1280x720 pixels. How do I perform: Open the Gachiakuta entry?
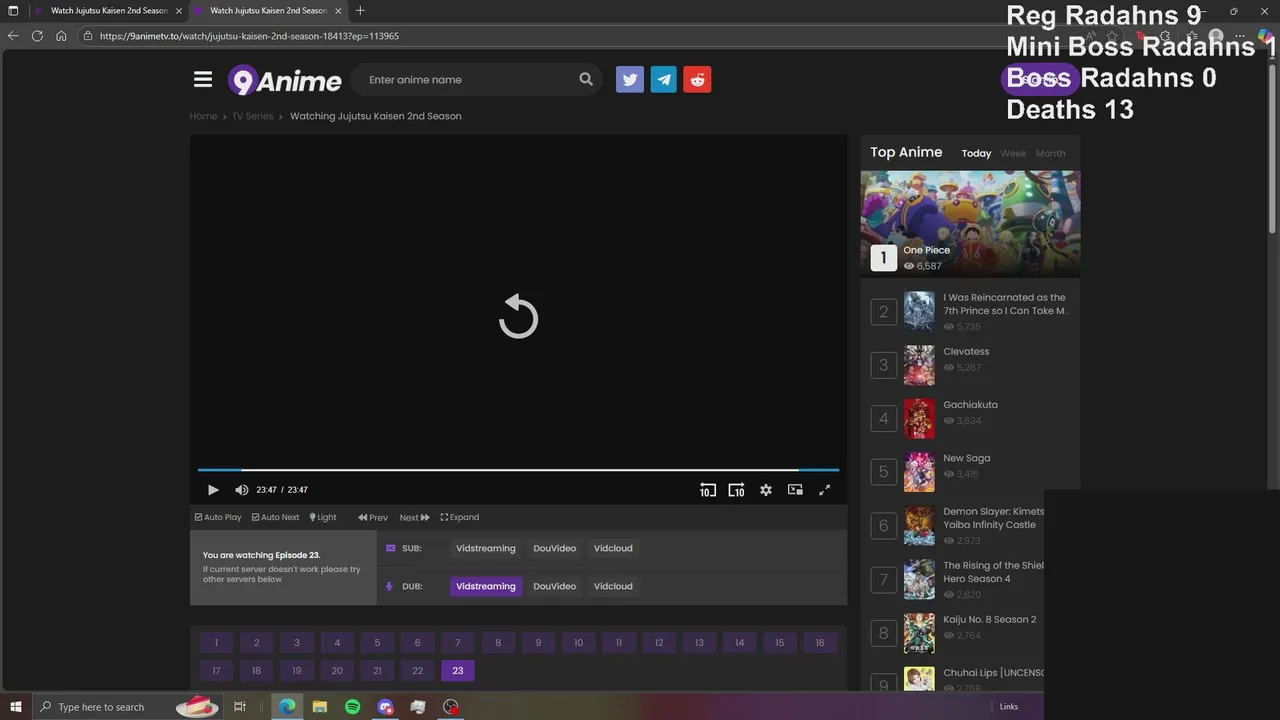970,405
